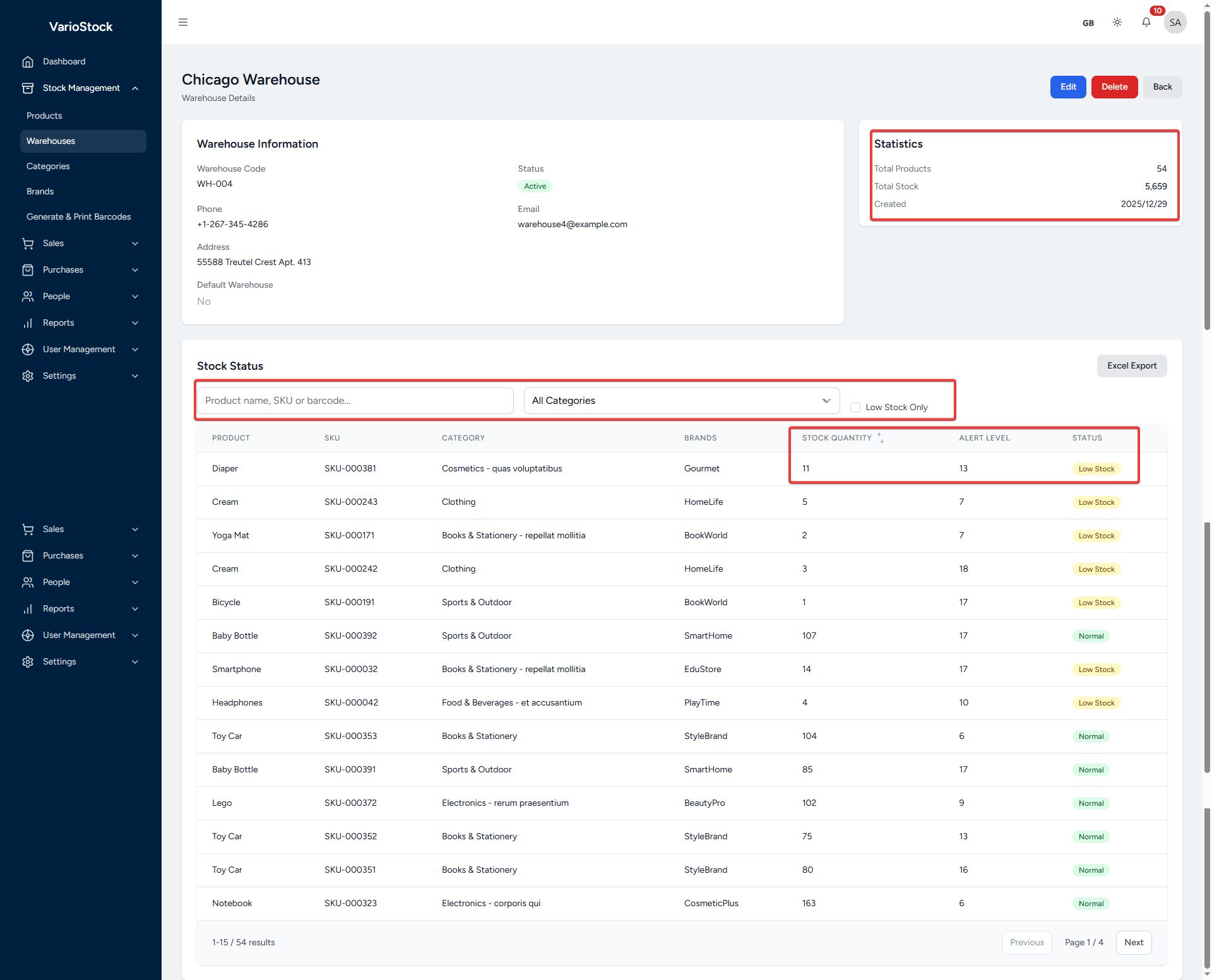Click the Stock Management box icon
Viewport: 1212px width, 980px height.
[x=28, y=88]
